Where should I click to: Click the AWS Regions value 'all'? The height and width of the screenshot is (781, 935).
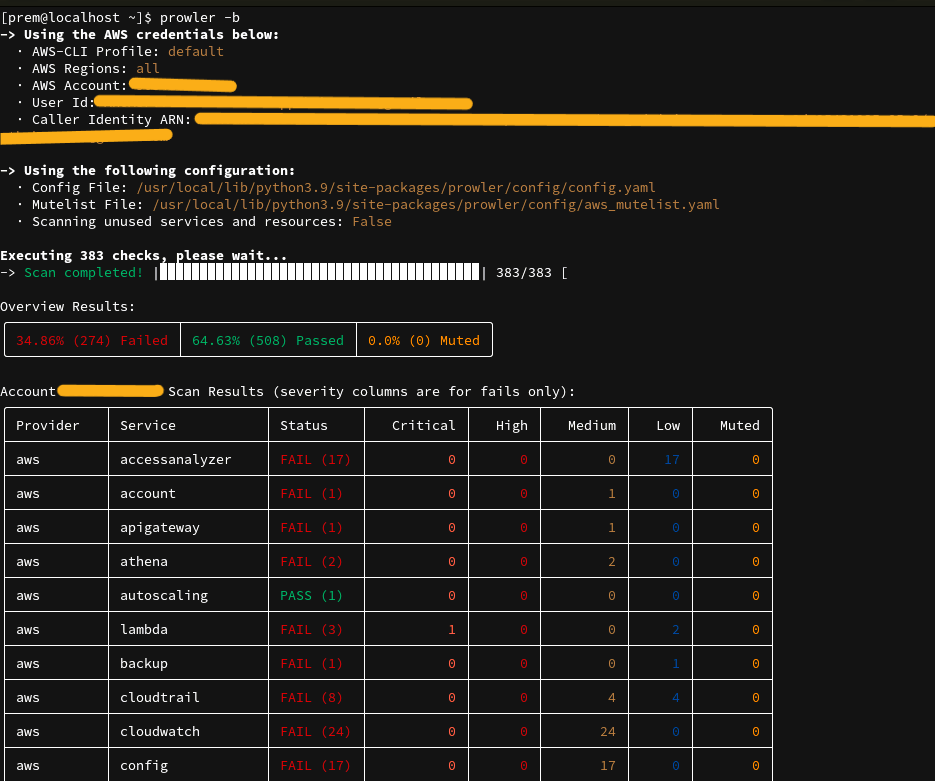coord(148,69)
